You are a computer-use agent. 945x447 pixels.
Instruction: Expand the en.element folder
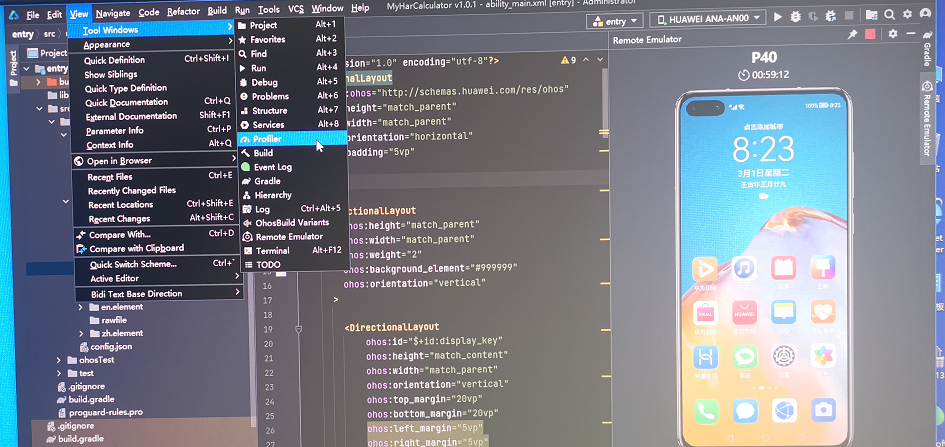(x=81, y=307)
